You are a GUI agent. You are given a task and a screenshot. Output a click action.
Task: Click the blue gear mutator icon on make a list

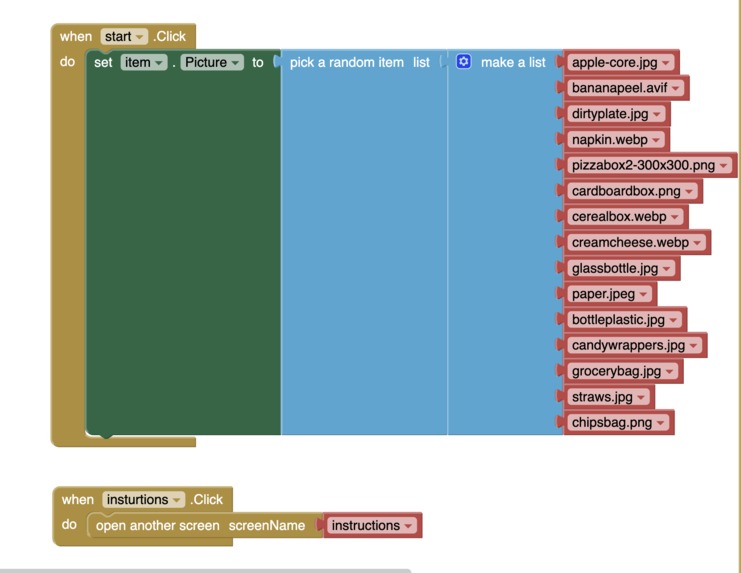point(464,62)
